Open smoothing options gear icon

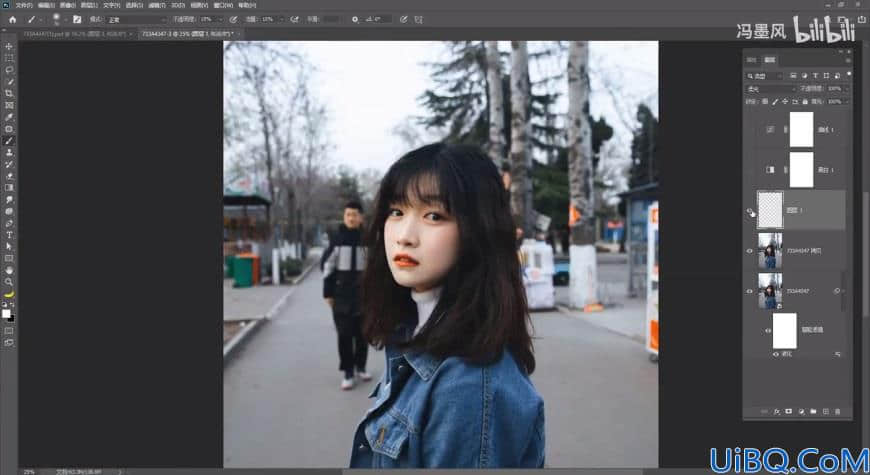coord(355,19)
